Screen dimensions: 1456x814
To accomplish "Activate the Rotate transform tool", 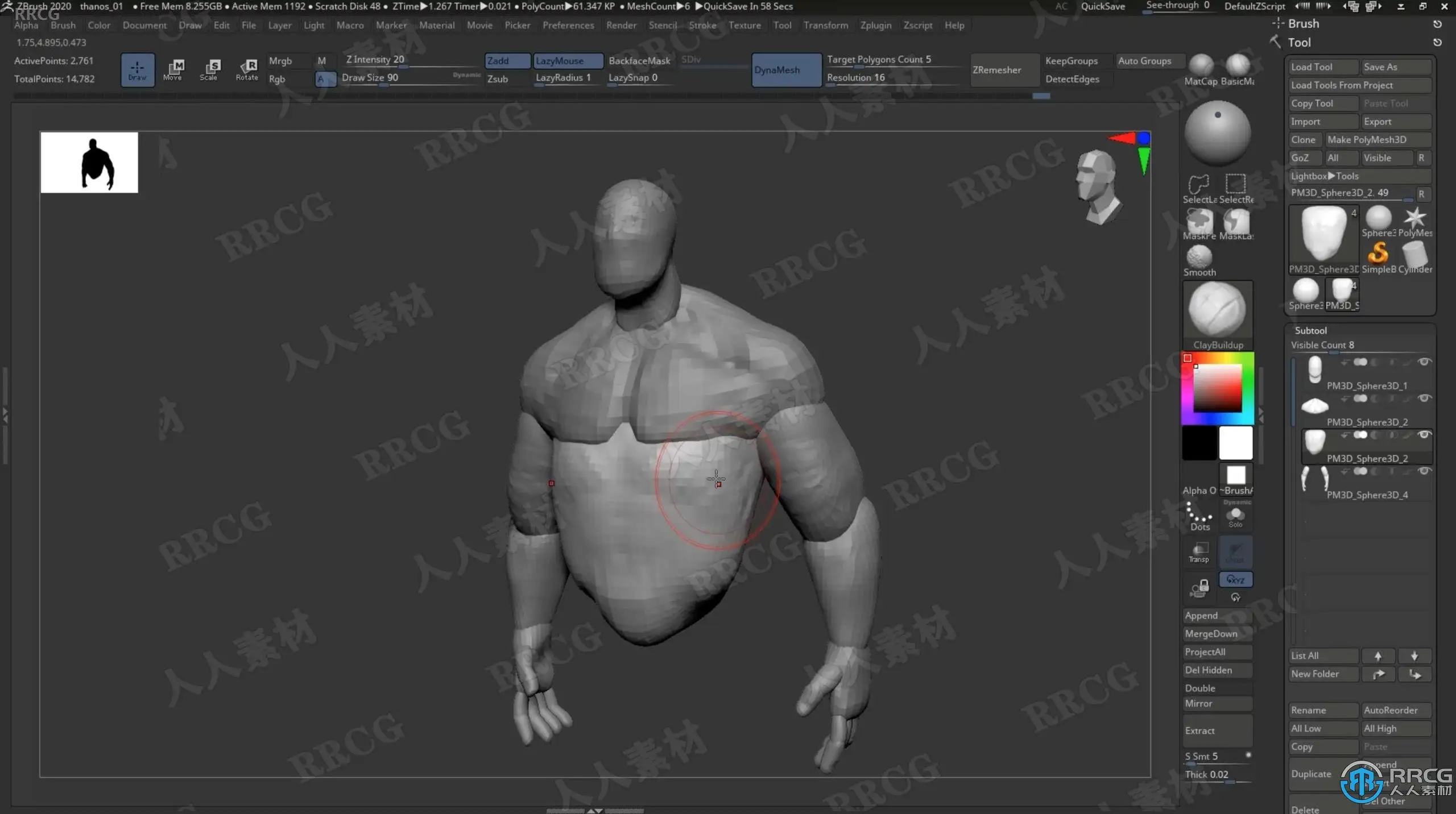I will click(x=247, y=69).
